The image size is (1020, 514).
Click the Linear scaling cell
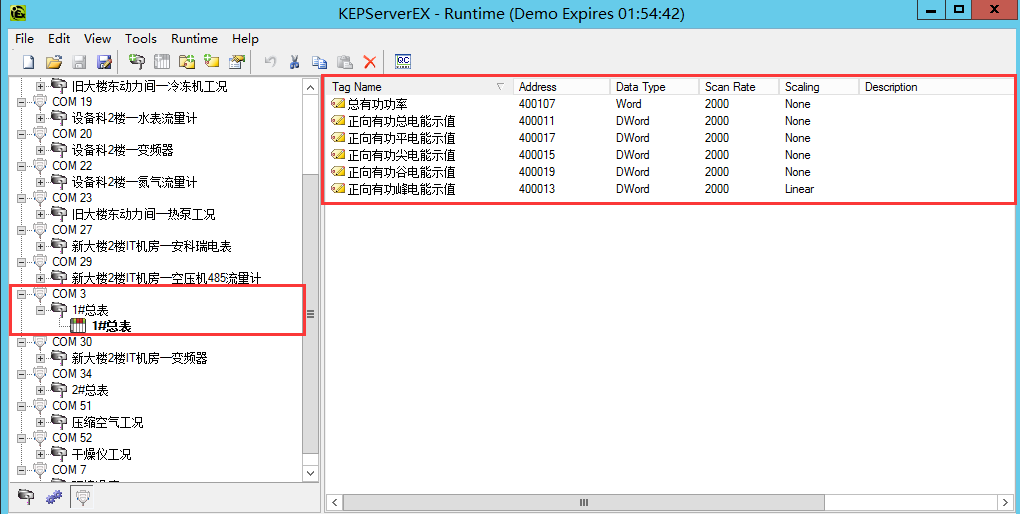(799, 189)
